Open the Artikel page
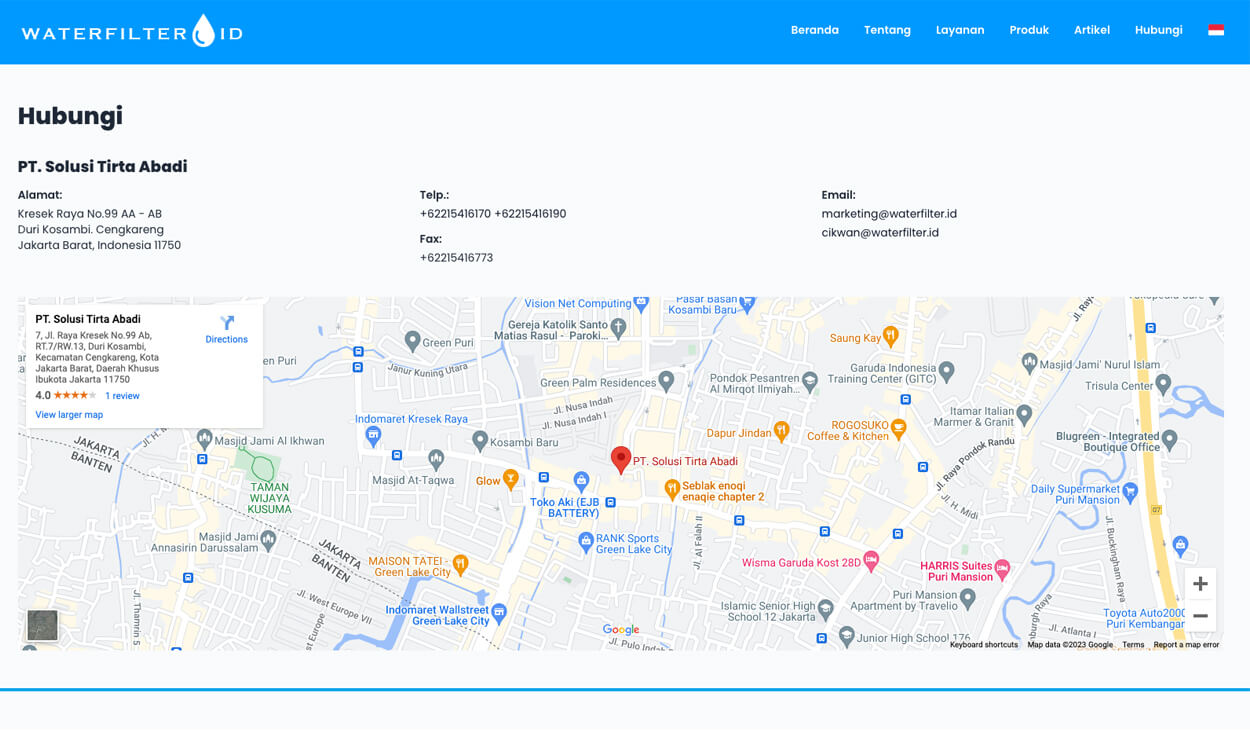The height and width of the screenshot is (732, 1250). [1092, 30]
